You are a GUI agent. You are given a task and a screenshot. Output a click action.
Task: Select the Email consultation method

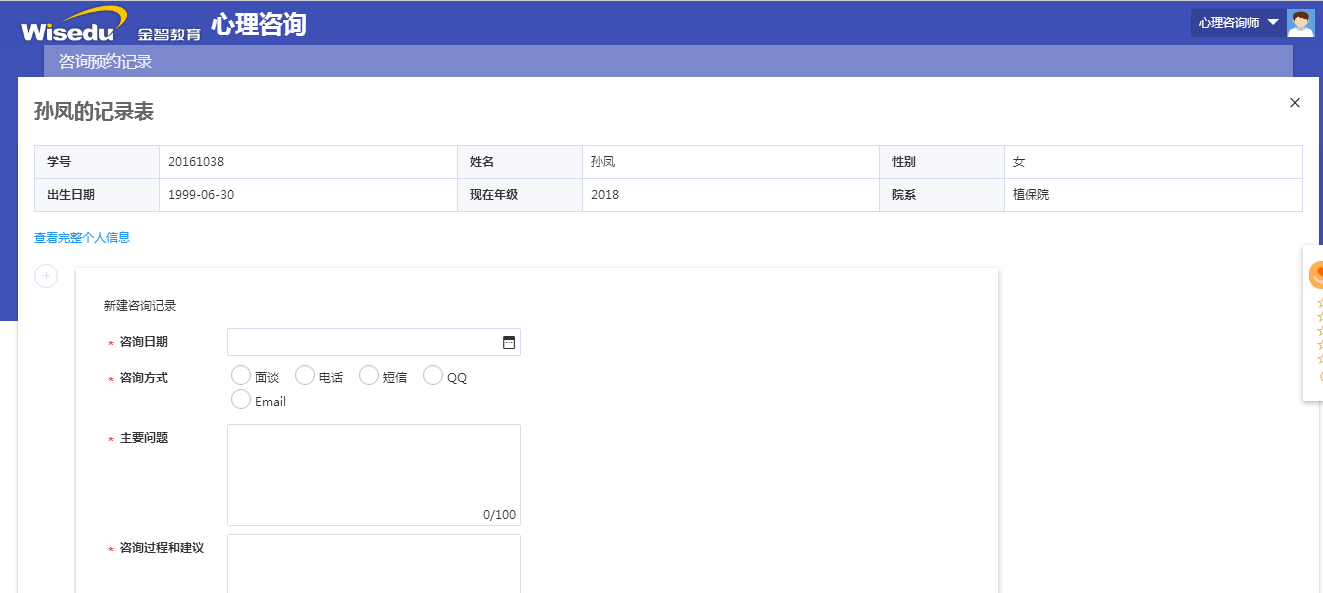point(240,399)
